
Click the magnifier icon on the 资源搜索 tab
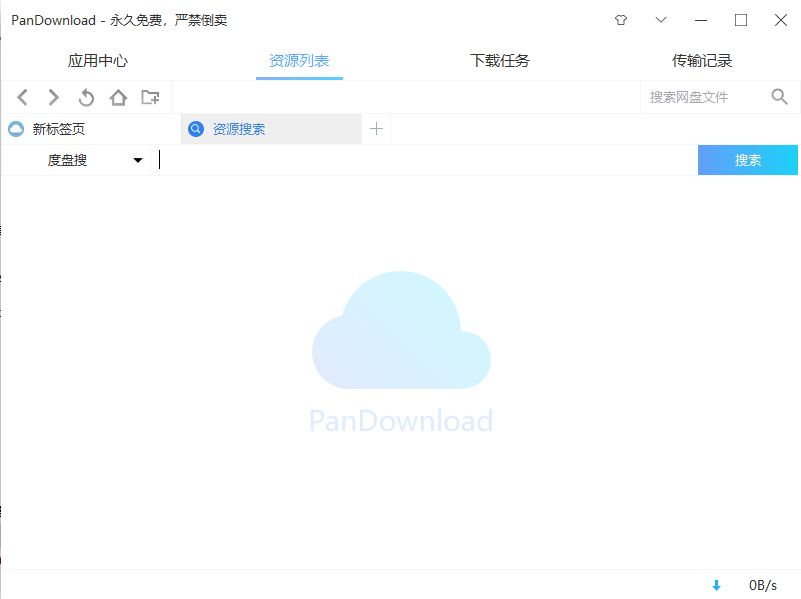(x=196, y=128)
